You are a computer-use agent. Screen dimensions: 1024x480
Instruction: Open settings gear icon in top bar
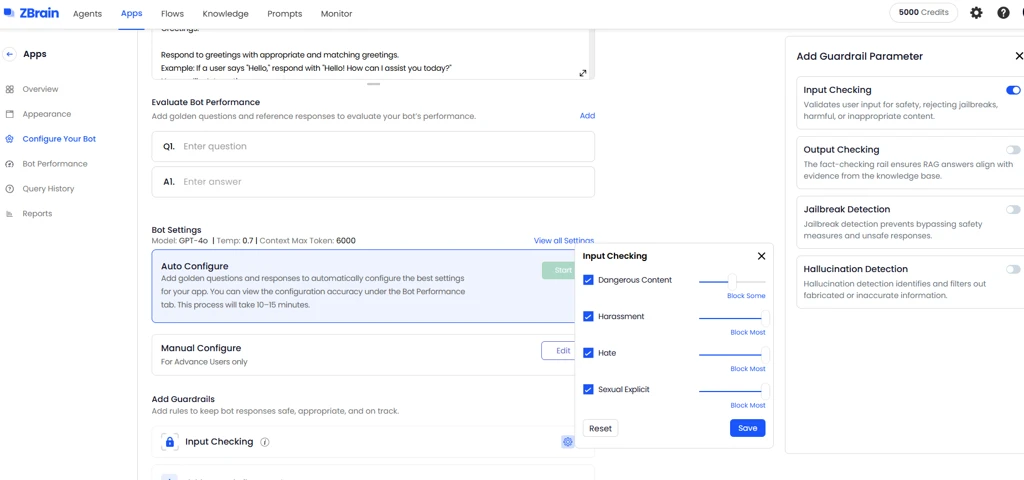point(976,13)
